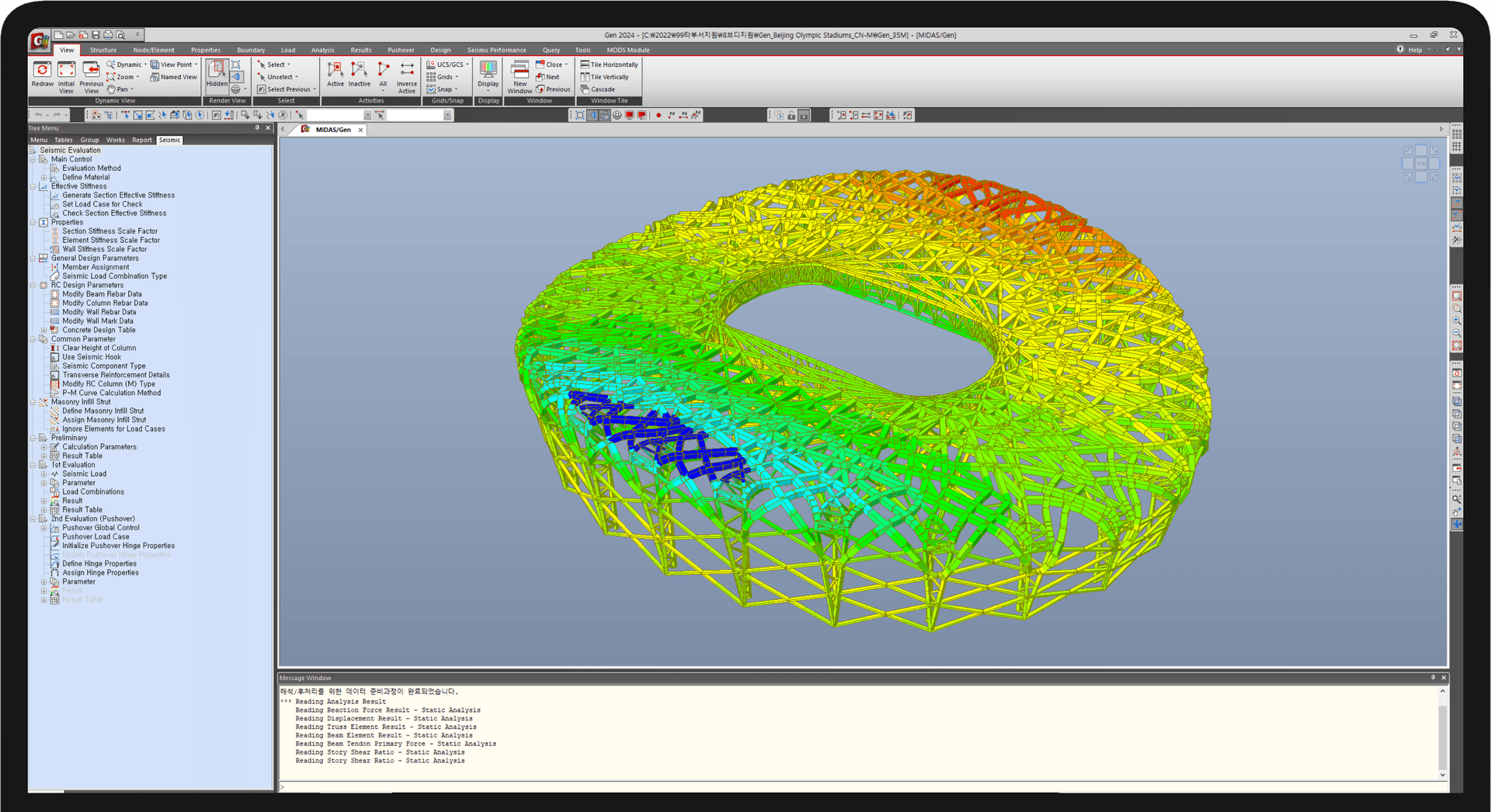The height and width of the screenshot is (812, 1491).
Task: Reset to Initial View
Action: [66, 71]
